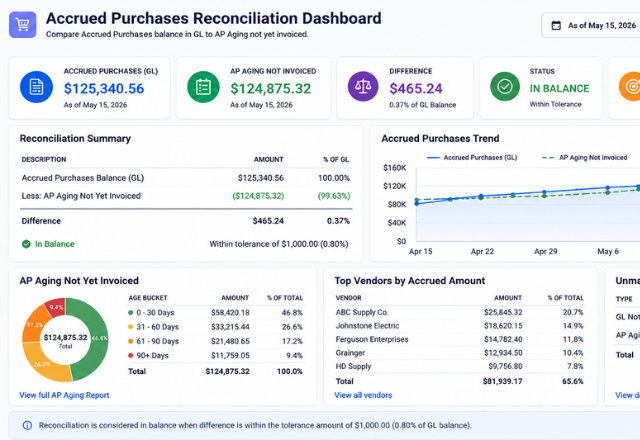Click the $81,939.17 vendor total amount
This screenshot has width=640, height=440.
click(502, 381)
